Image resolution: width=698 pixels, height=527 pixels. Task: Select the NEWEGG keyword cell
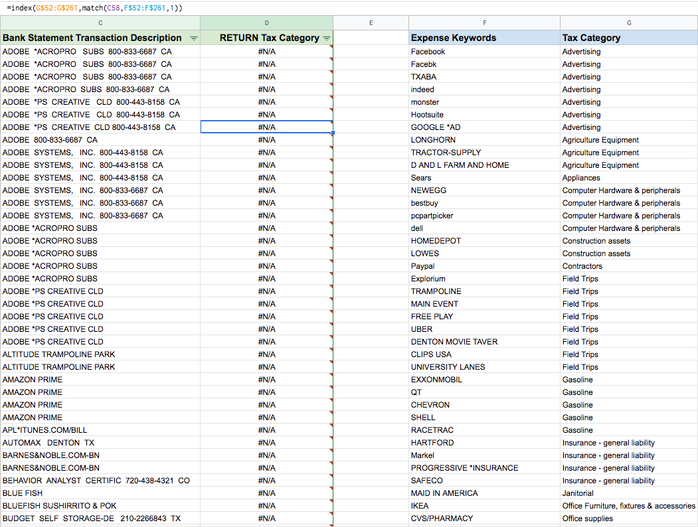tap(484, 190)
